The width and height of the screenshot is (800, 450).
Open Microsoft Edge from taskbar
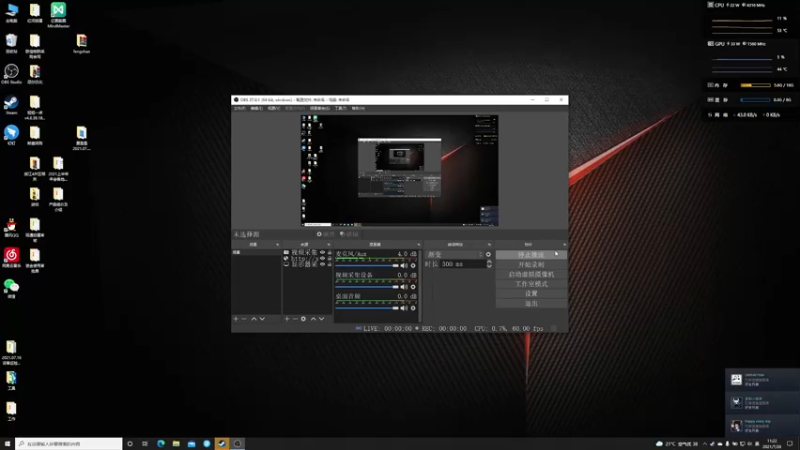[161, 444]
